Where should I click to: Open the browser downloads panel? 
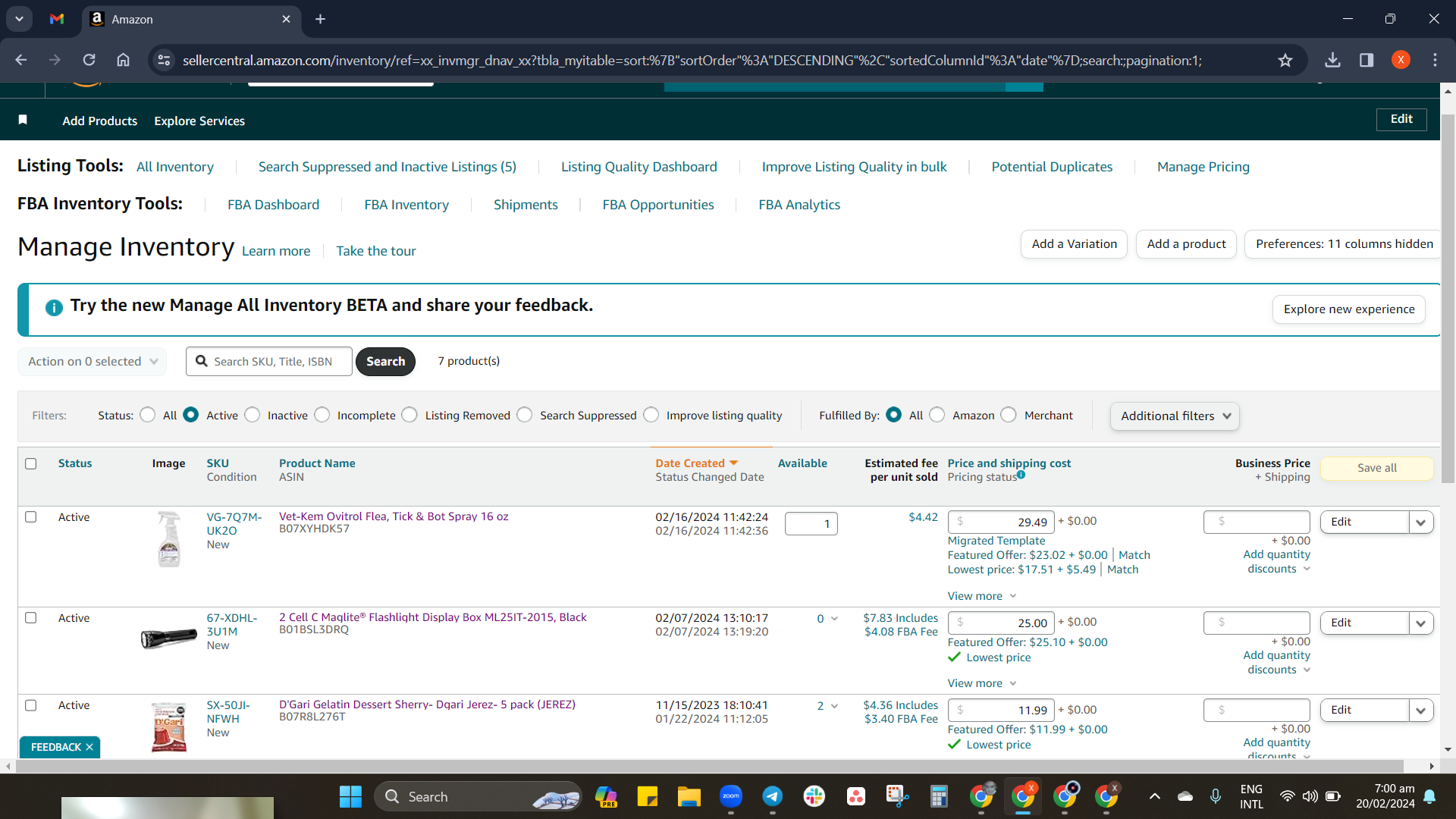pos(1332,60)
